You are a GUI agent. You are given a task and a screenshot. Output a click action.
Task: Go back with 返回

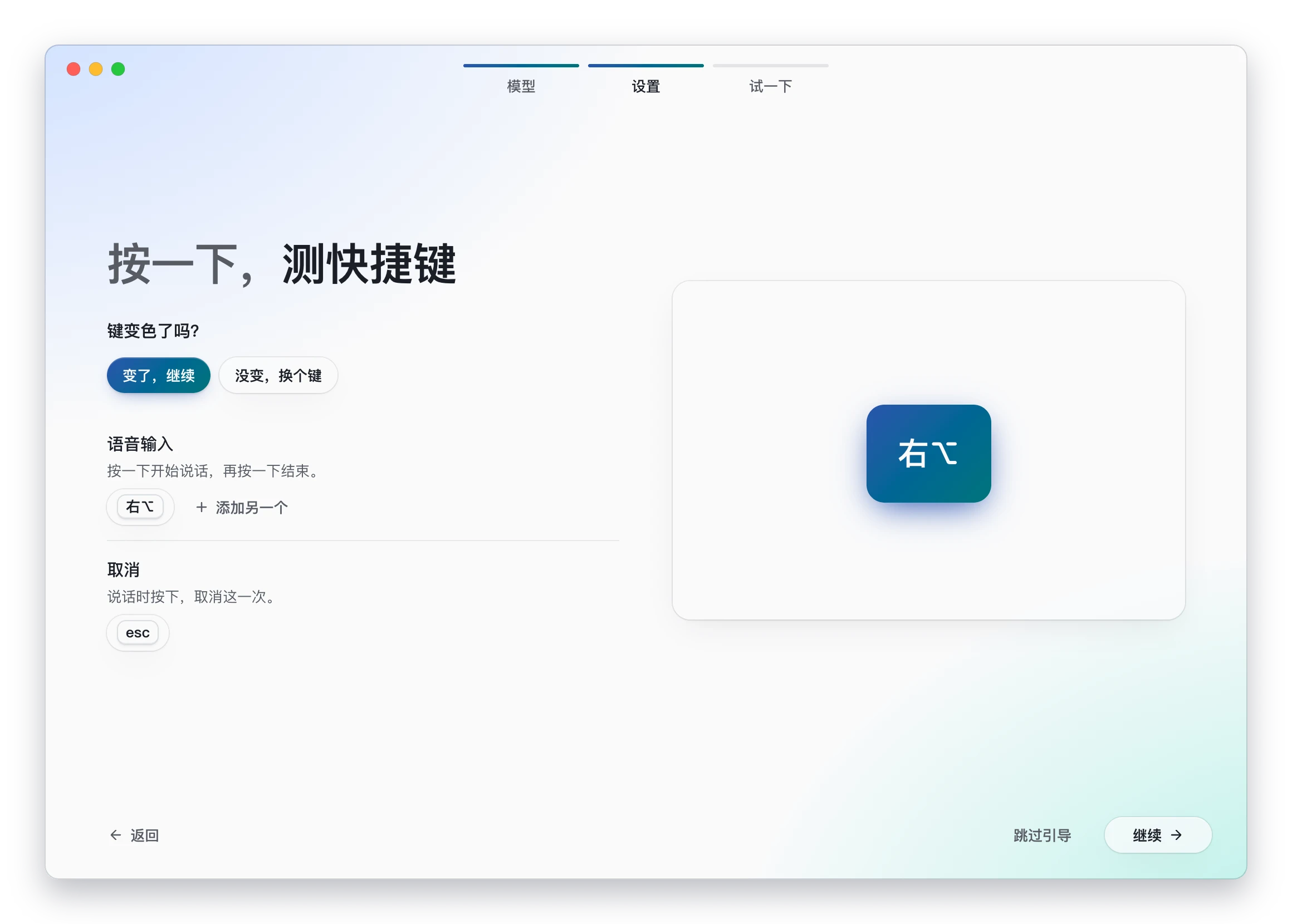pyautogui.click(x=134, y=835)
